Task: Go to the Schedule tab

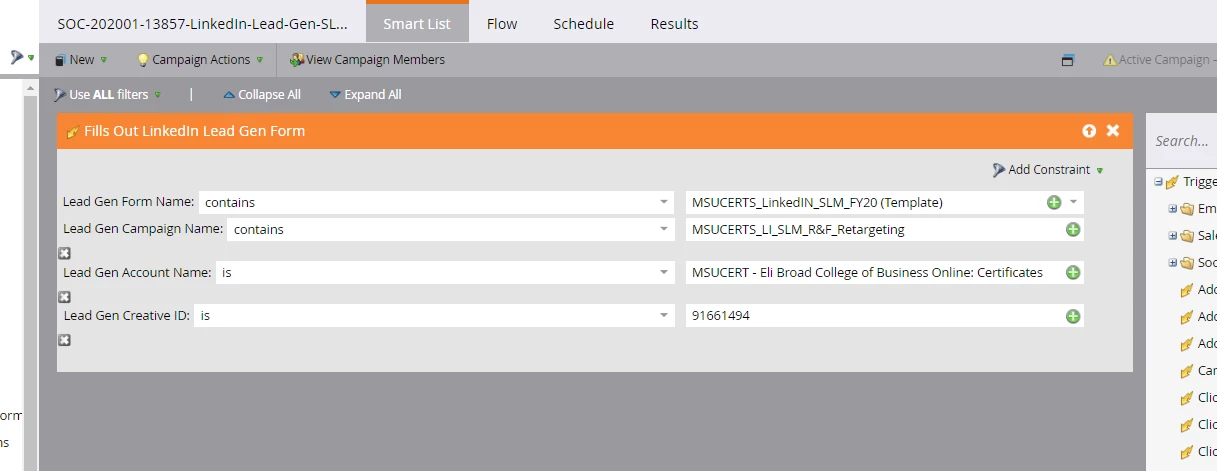Action: click(x=584, y=23)
